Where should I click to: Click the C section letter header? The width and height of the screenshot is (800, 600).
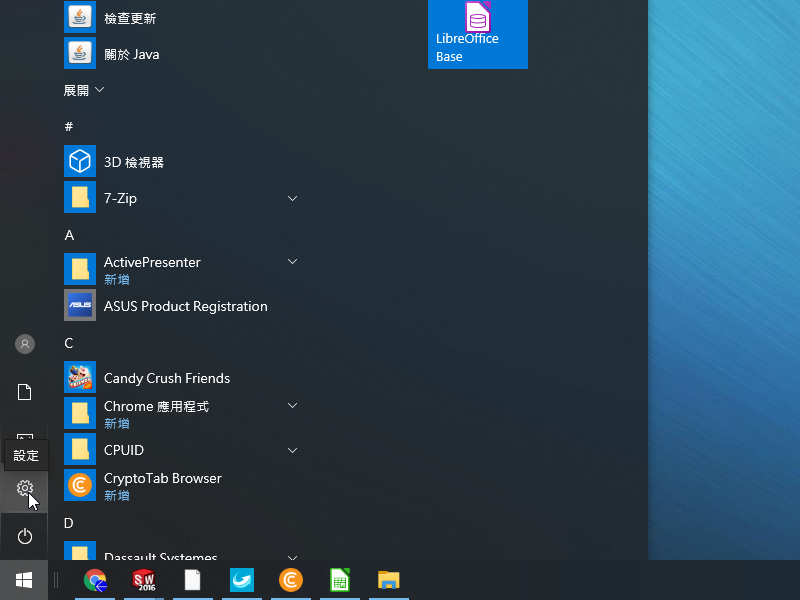coord(69,343)
